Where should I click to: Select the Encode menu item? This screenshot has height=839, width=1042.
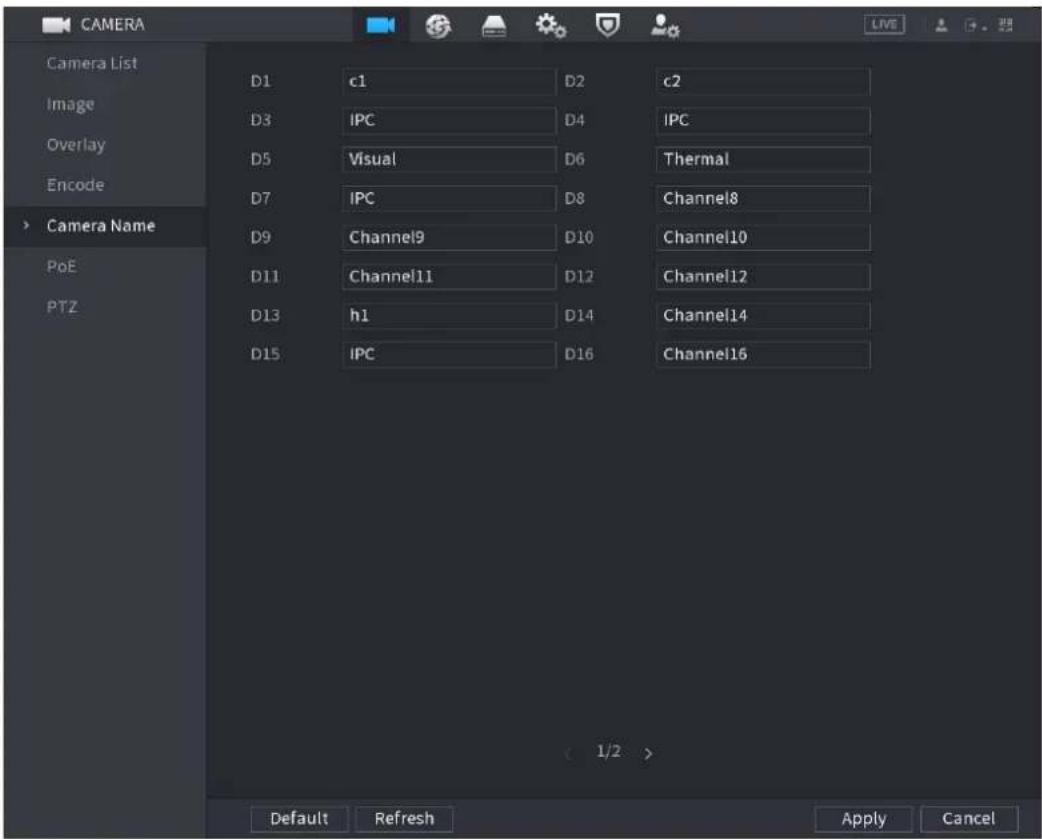[x=75, y=185]
